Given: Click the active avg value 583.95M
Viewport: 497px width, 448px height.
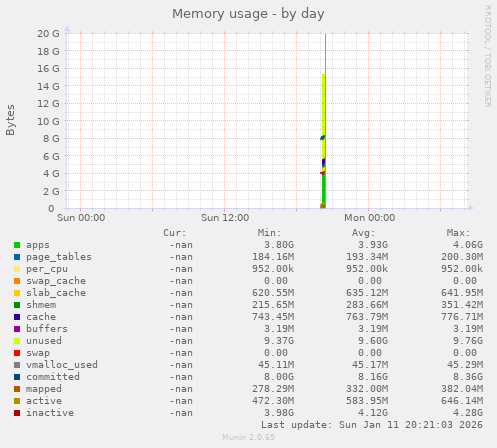Looking at the screenshot, I should (367, 401).
